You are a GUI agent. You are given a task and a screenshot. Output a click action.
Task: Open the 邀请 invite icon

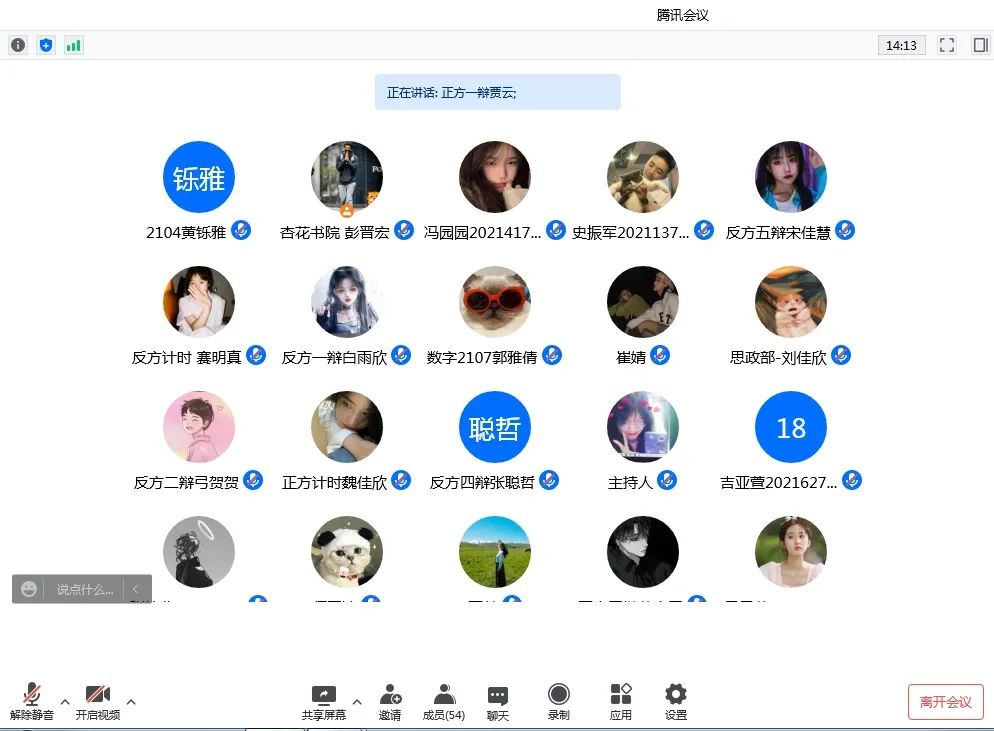click(390, 702)
